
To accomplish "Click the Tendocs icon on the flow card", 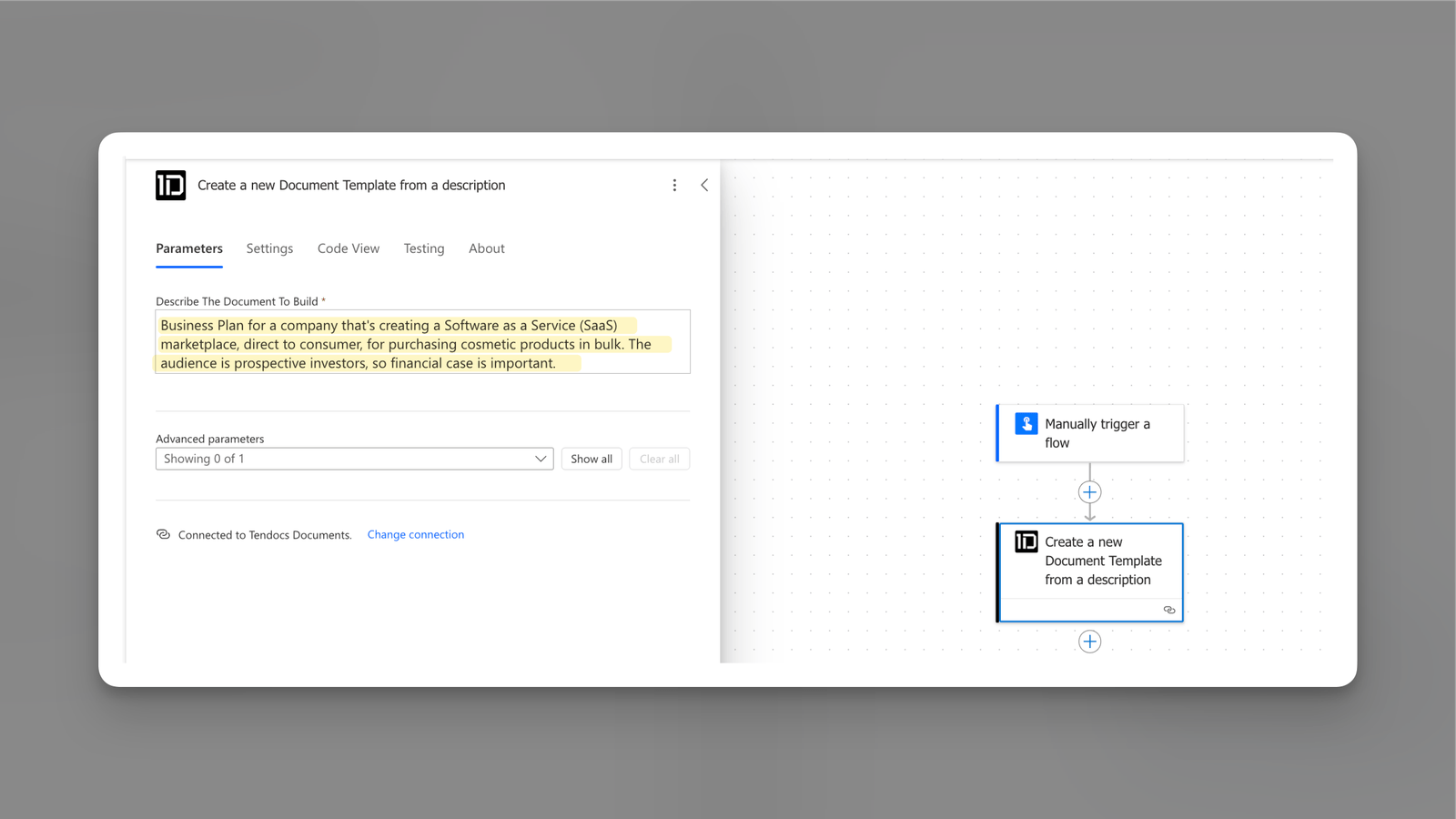I will click(x=1026, y=542).
